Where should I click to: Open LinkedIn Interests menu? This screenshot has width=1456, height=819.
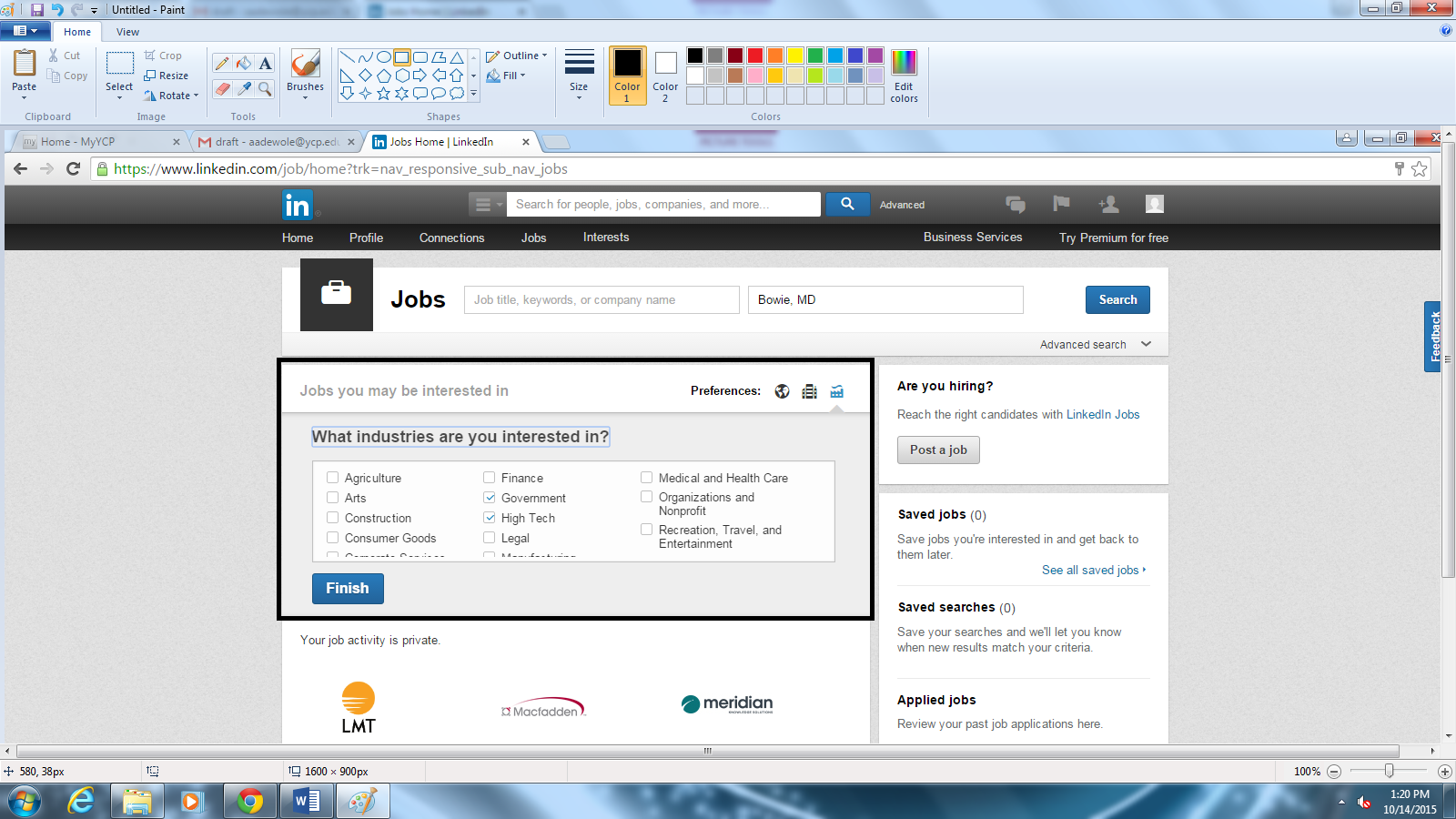[x=606, y=238]
